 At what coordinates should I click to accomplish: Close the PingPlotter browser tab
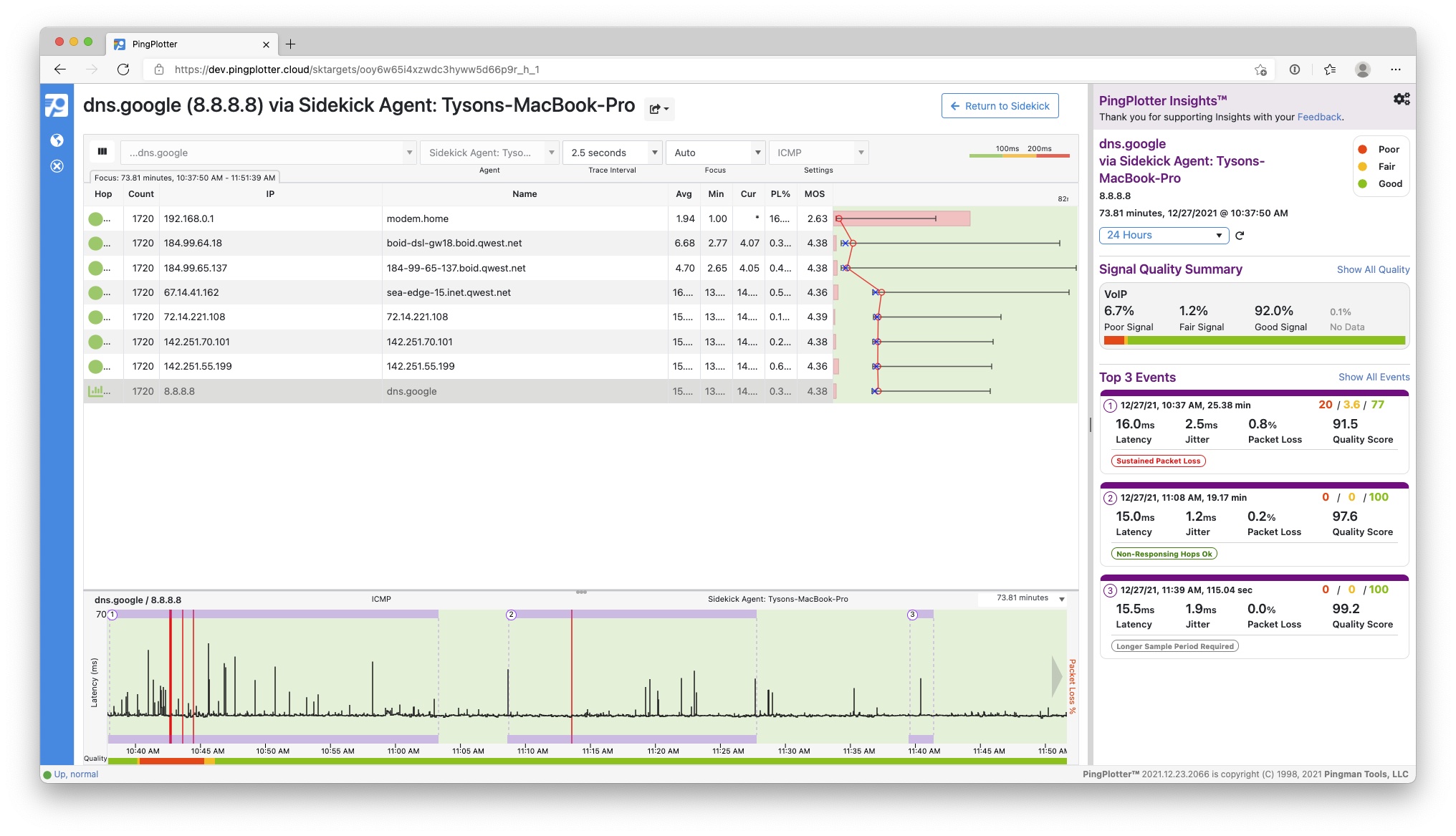point(266,44)
